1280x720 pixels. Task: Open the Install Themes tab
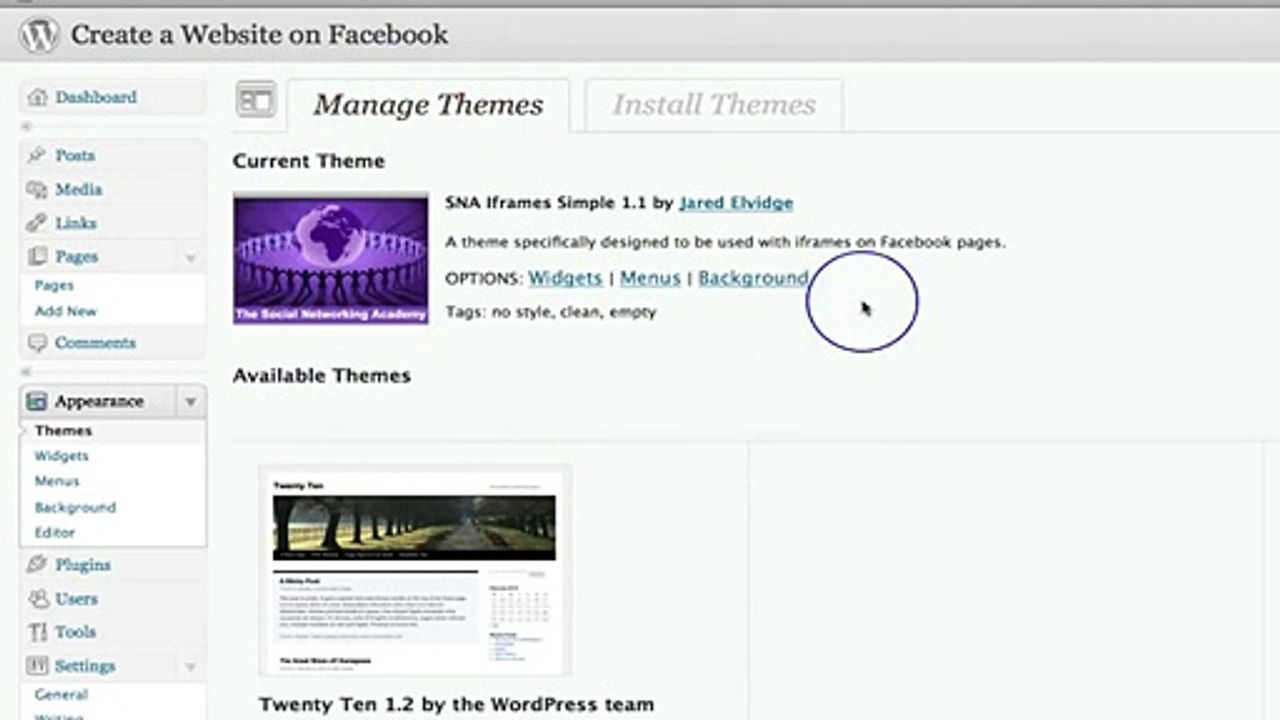pos(714,105)
